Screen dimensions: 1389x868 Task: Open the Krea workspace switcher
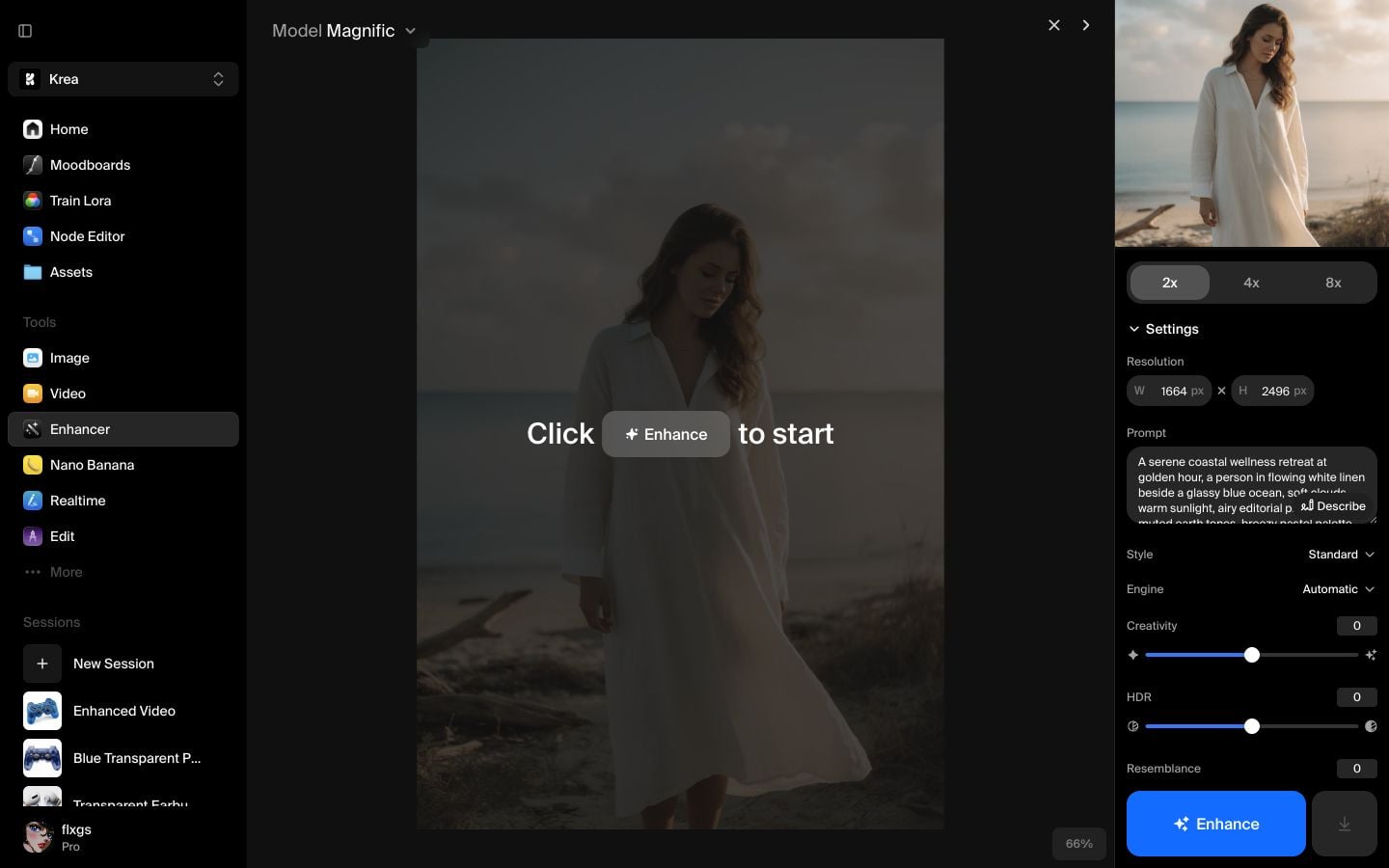click(123, 79)
